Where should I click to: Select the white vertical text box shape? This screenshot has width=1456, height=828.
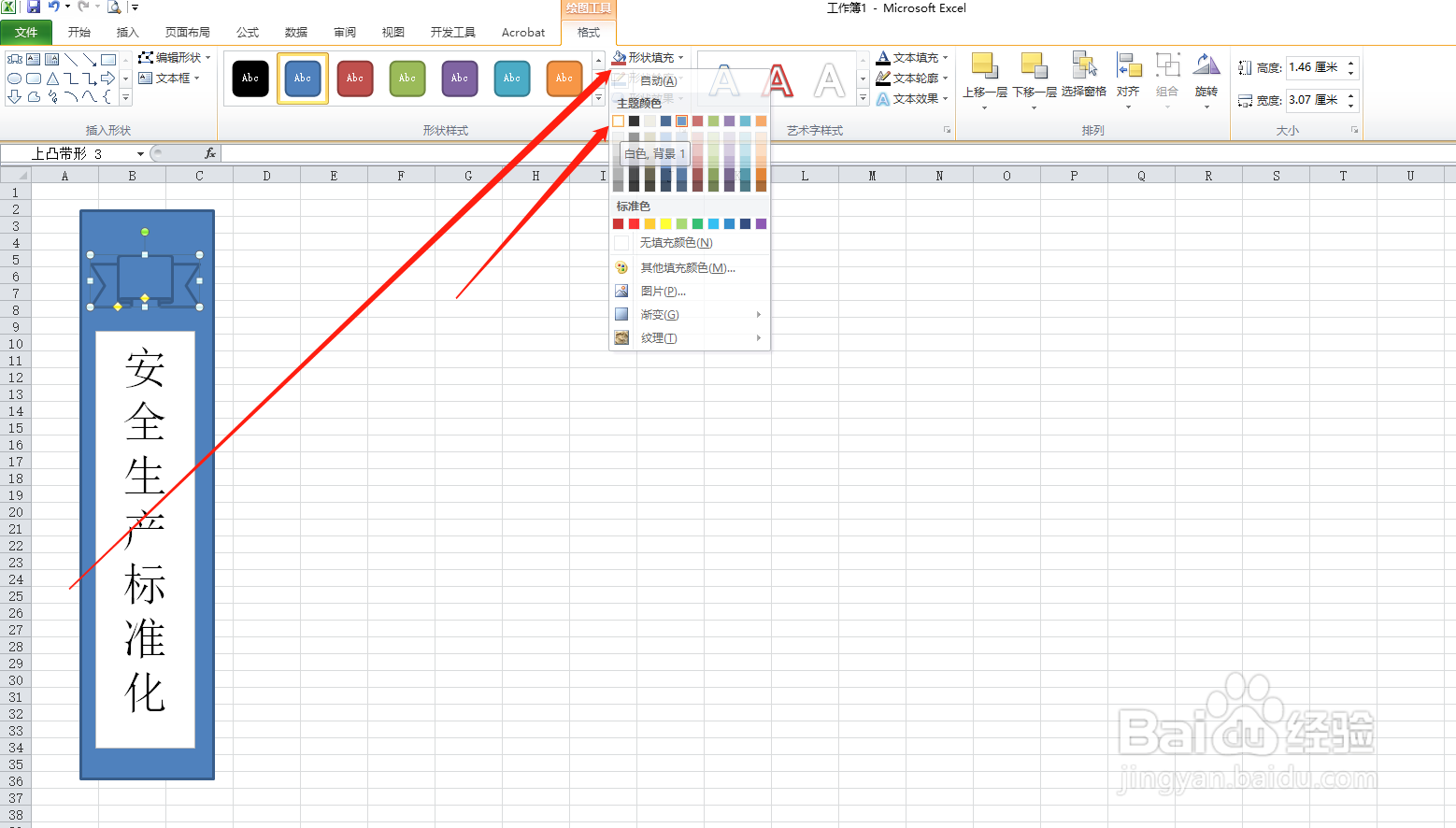pos(145,539)
